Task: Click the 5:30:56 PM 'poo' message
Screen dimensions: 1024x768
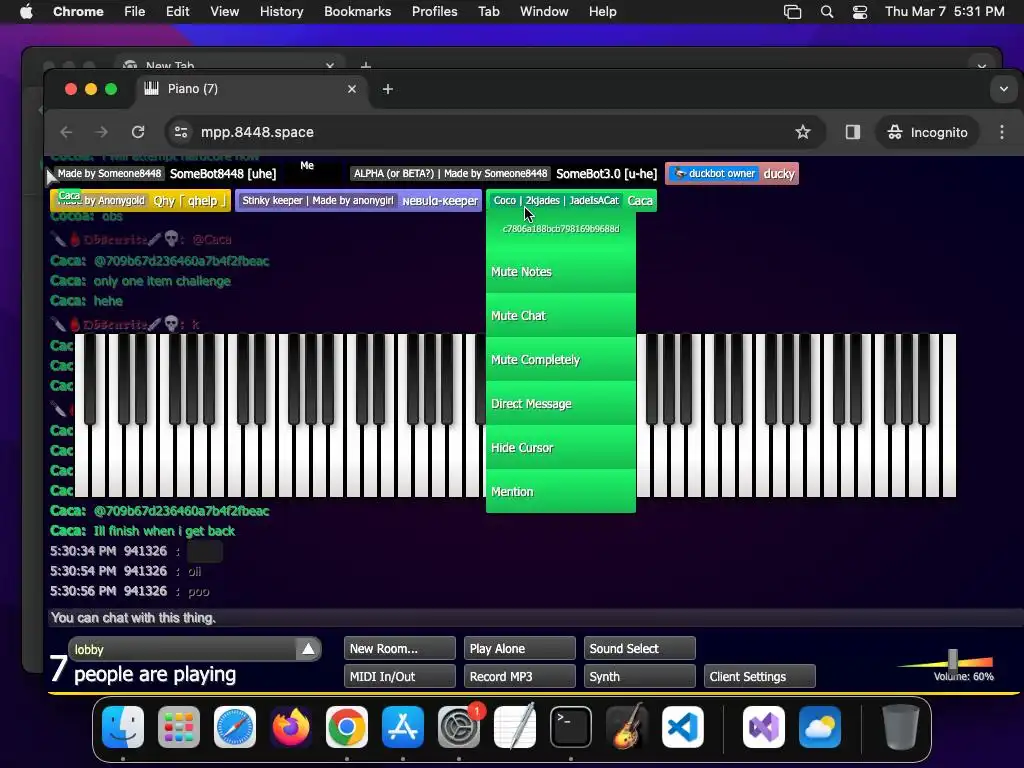Action: pos(130,591)
